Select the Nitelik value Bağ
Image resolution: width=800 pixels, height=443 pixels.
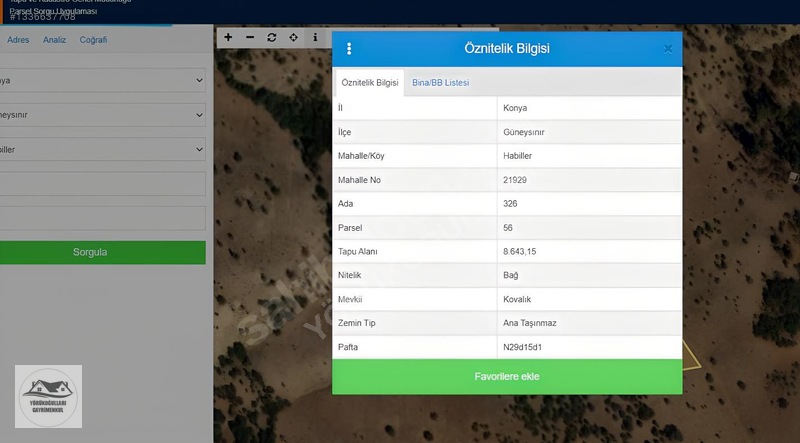click(590, 275)
